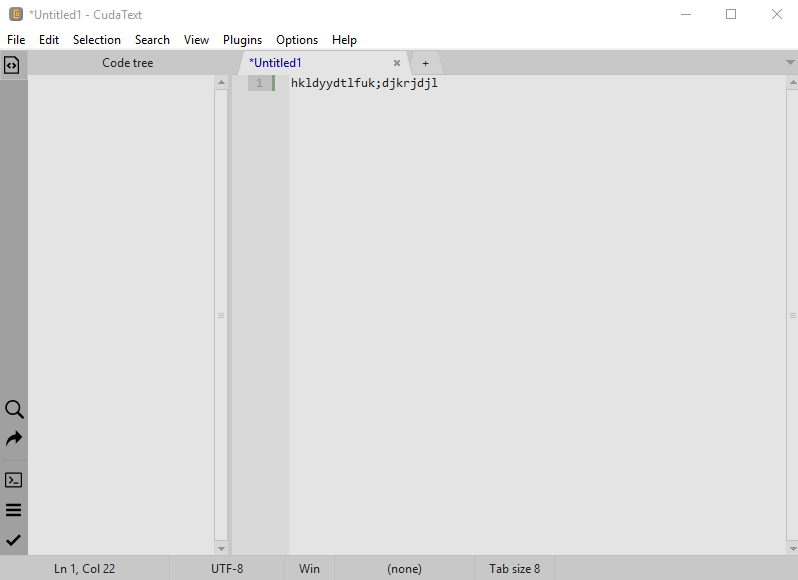Open the Plugins menu
This screenshot has height=580, width=798.
point(242,40)
